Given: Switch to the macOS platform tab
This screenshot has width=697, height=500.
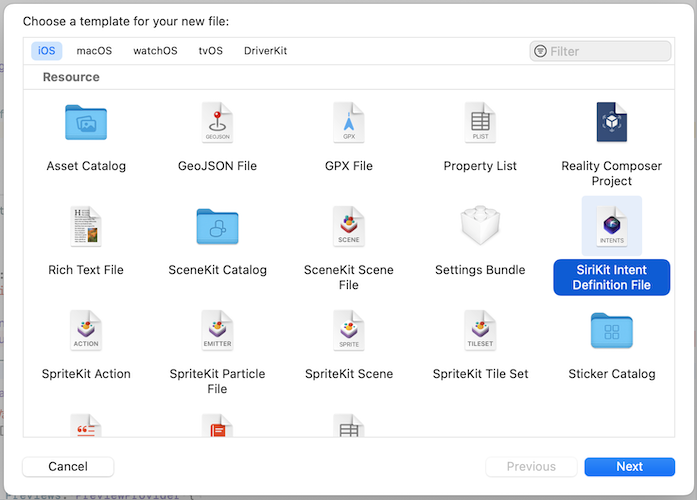Looking at the screenshot, I should click(94, 51).
